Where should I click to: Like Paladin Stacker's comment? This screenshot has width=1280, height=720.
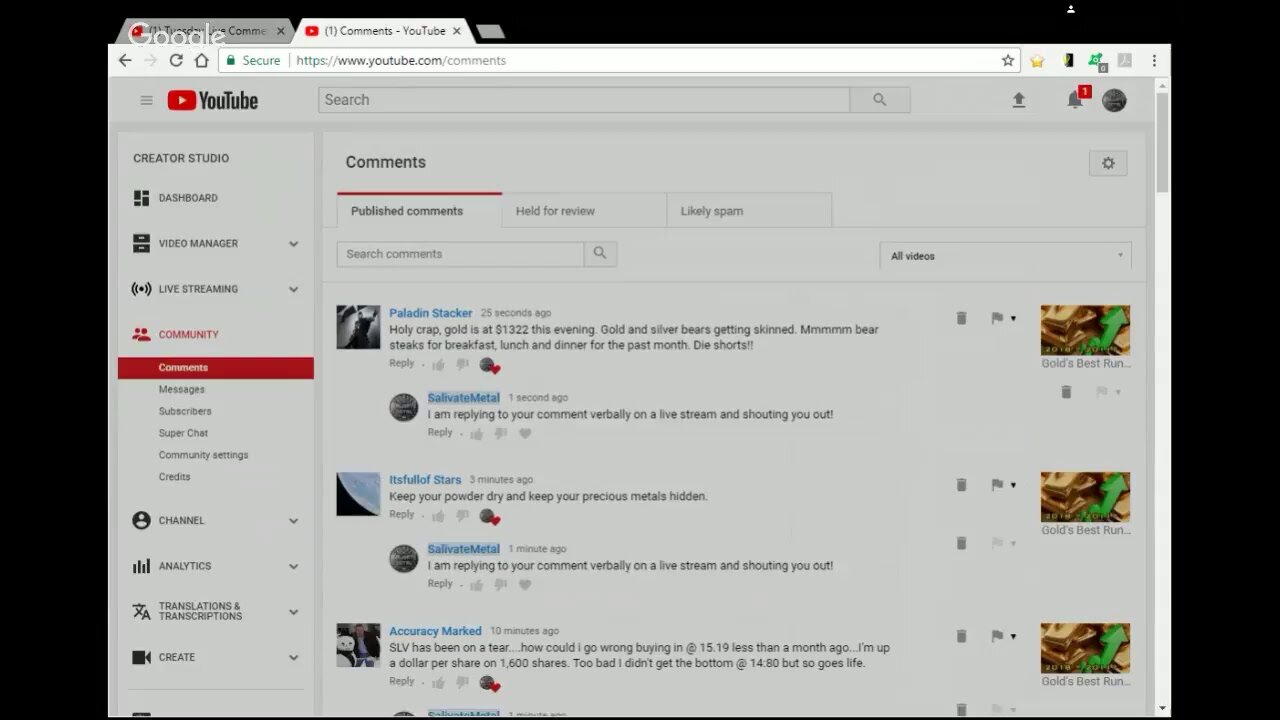(x=438, y=365)
